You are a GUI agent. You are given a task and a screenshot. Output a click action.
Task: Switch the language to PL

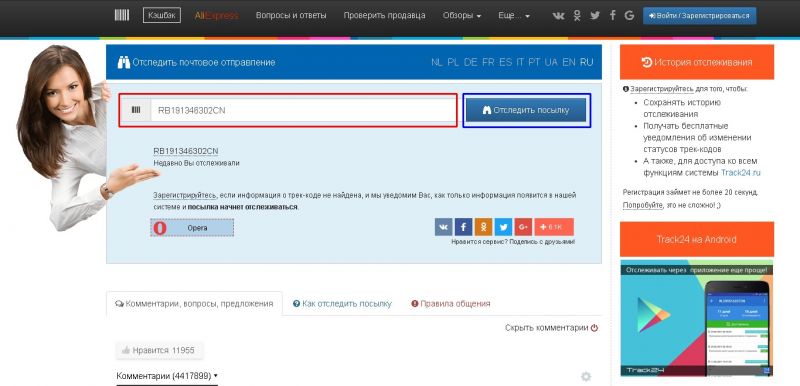453,62
